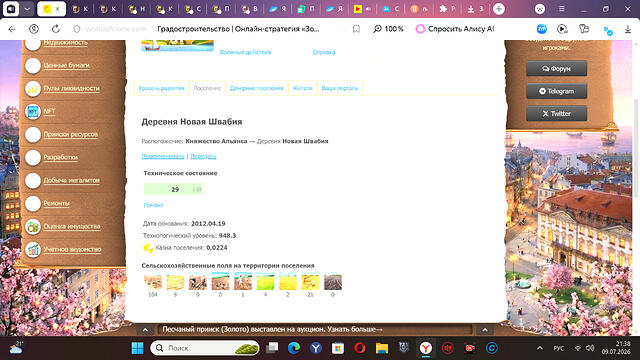Click the volume icon in system tray

590,348
